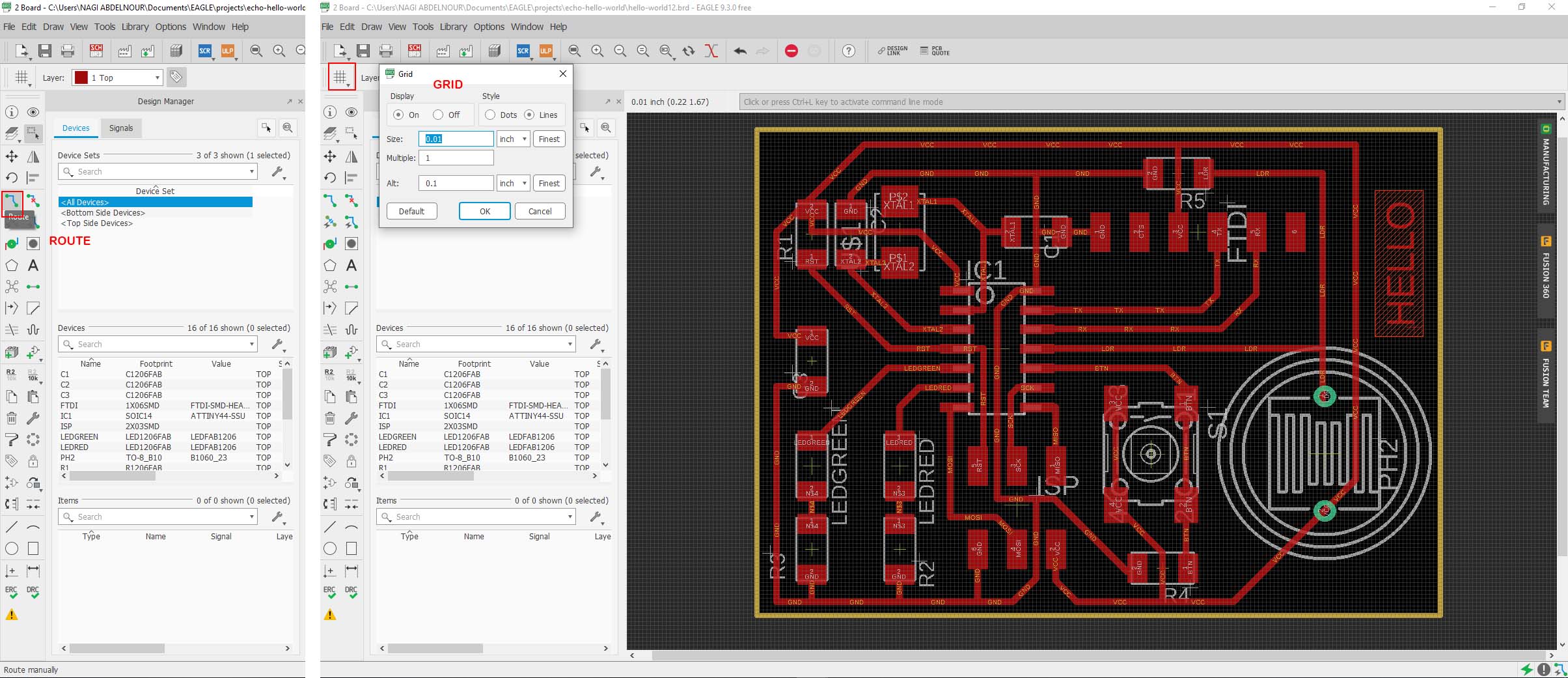Click the Print icon in the left window
1568x678 pixels.
click(68, 51)
